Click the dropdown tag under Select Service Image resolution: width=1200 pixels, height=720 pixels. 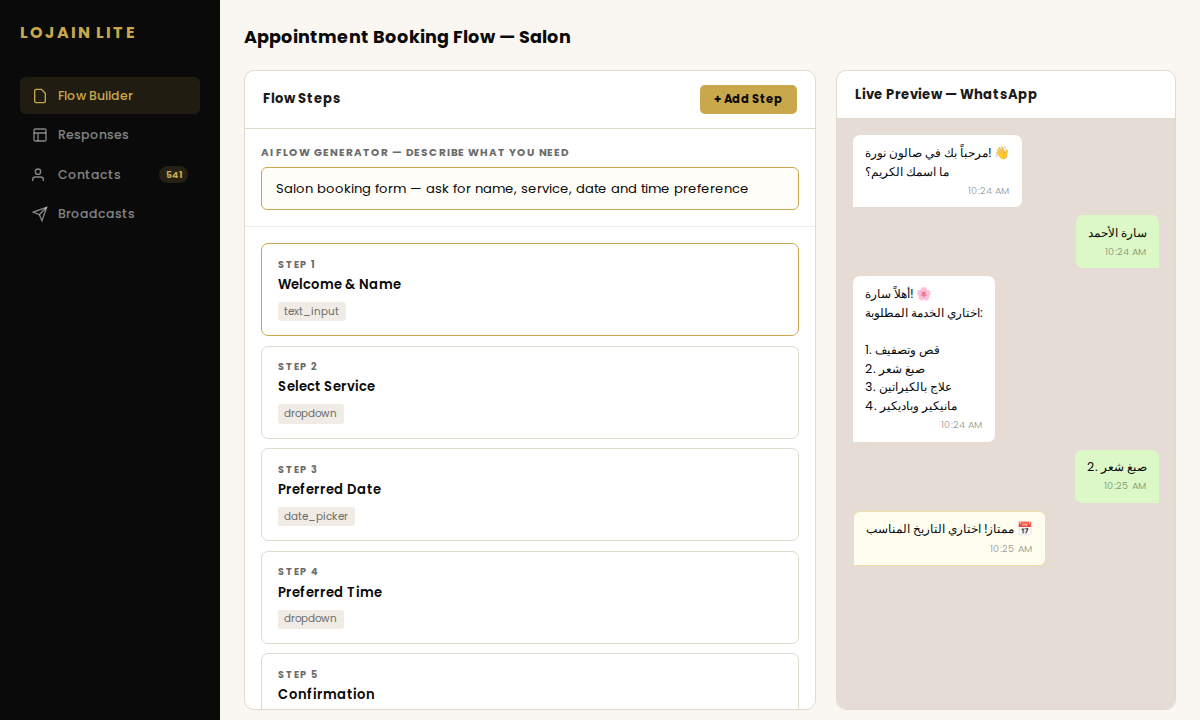point(310,414)
